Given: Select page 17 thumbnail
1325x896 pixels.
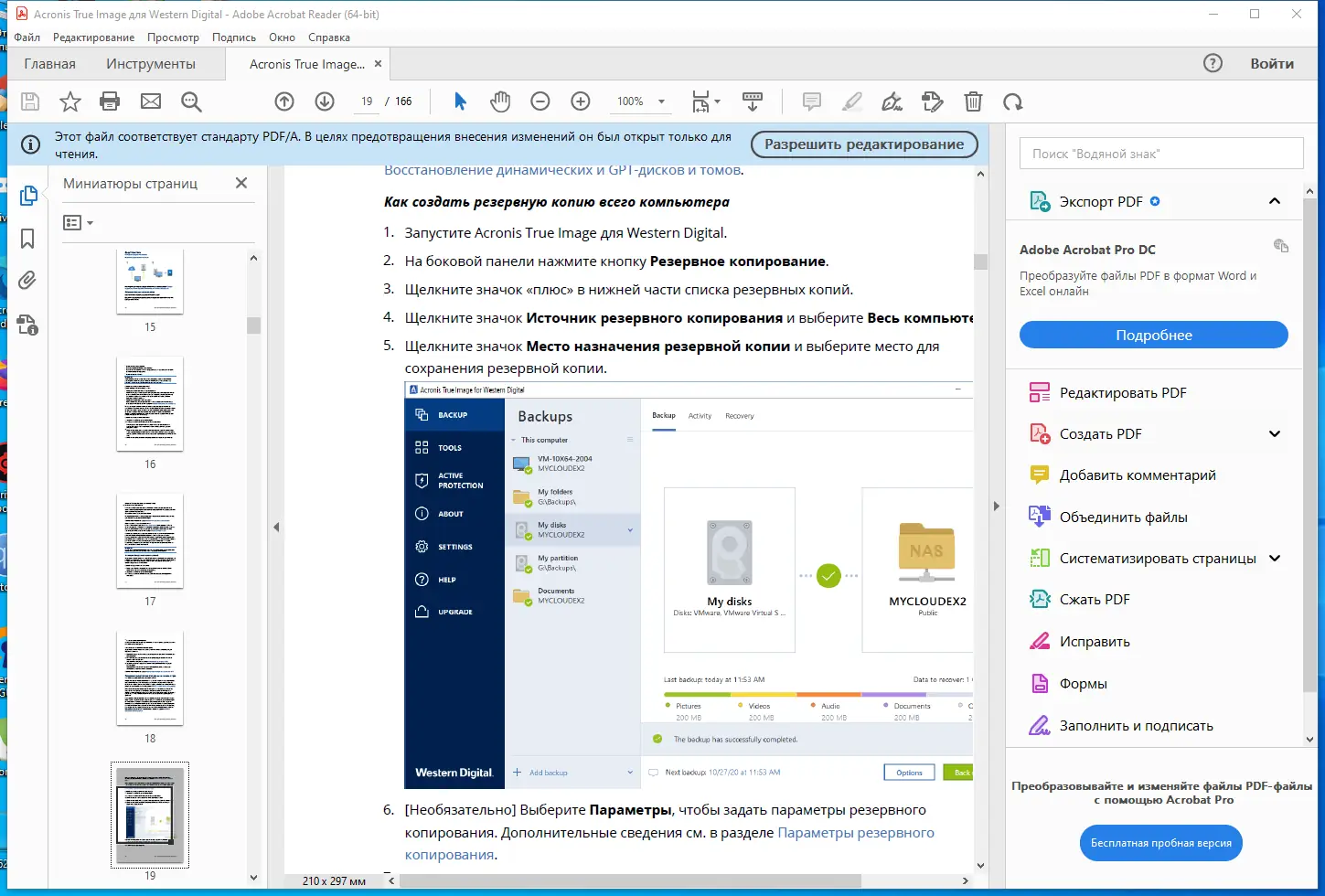Looking at the screenshot, I should click(x=150, y=541).
